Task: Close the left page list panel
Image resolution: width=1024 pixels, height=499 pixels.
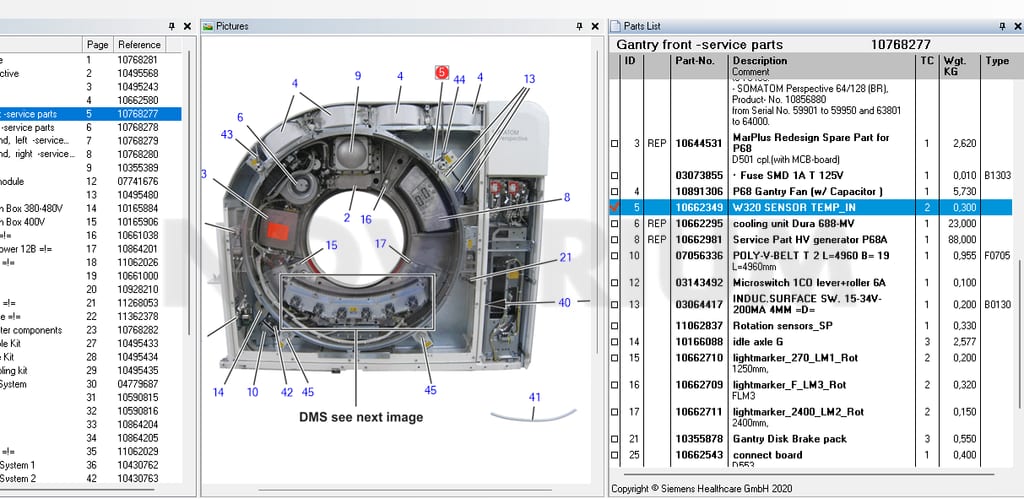Action: 187,26
